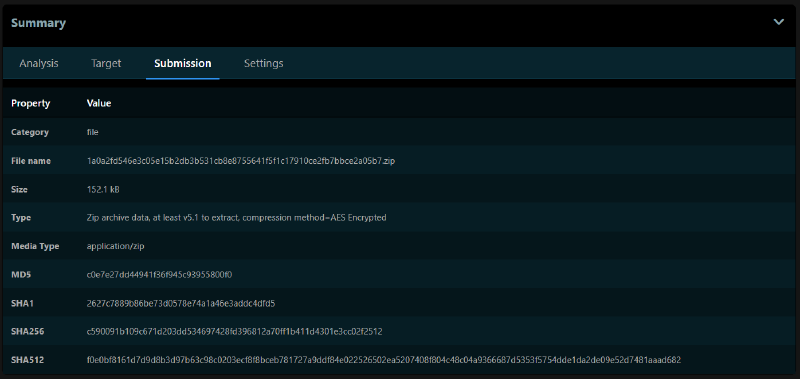
Task: Select the zip file name value
Action: [x=241, y=161]
